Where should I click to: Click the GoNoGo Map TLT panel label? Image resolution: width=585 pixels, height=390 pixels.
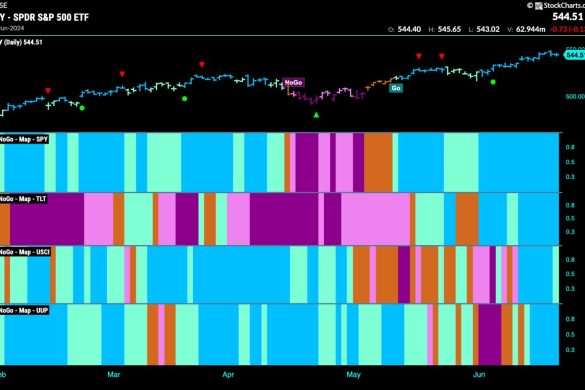pos(23,199)
